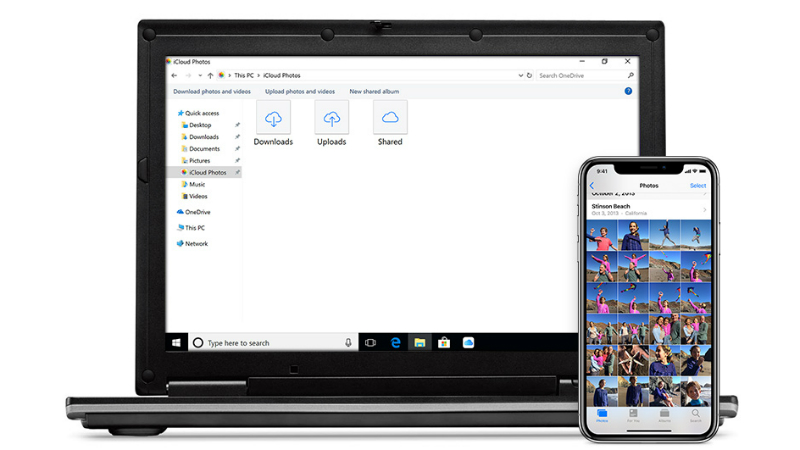
Task: Tap the For You tab on iPhone
Action: coord(633,416)
